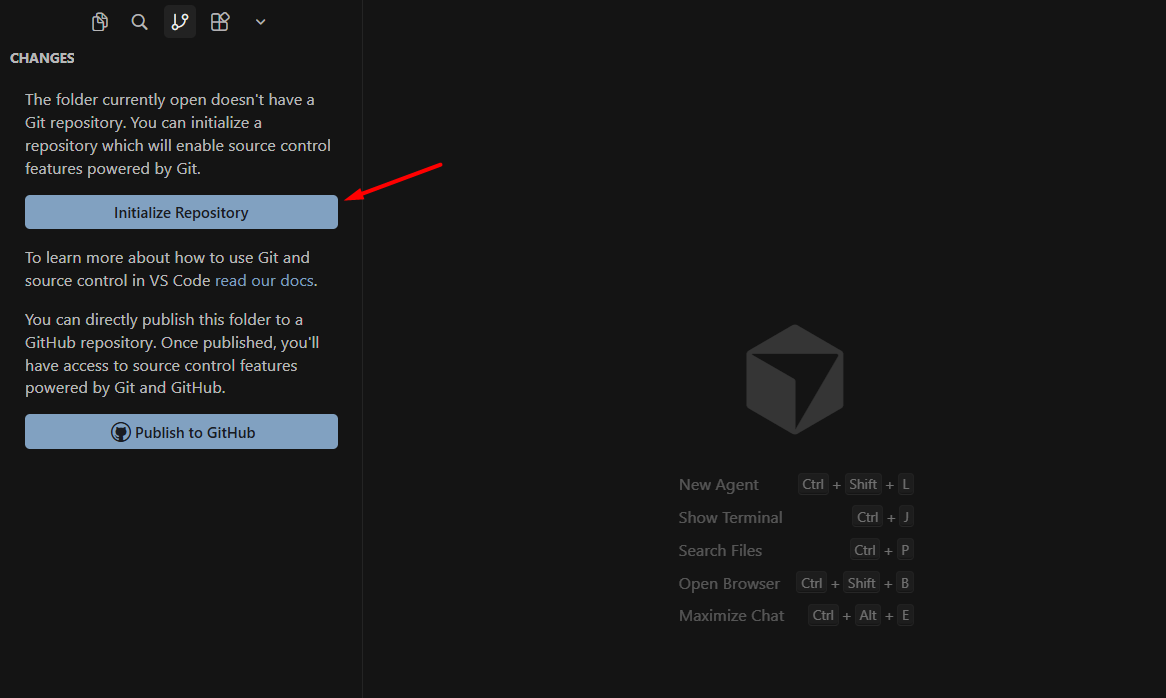Click the Show Terminal shortcut label
Image resolution: width=1166 pixels, height=698 pixels.
click(730, 517)
